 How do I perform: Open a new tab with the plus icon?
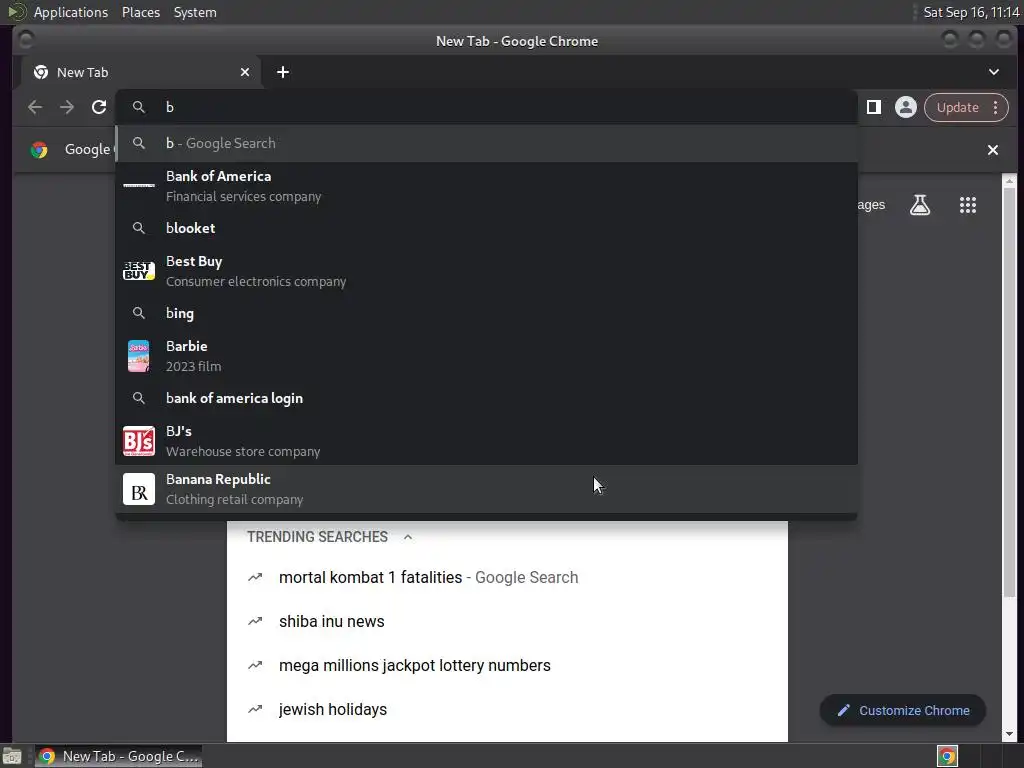coord(283,72)
